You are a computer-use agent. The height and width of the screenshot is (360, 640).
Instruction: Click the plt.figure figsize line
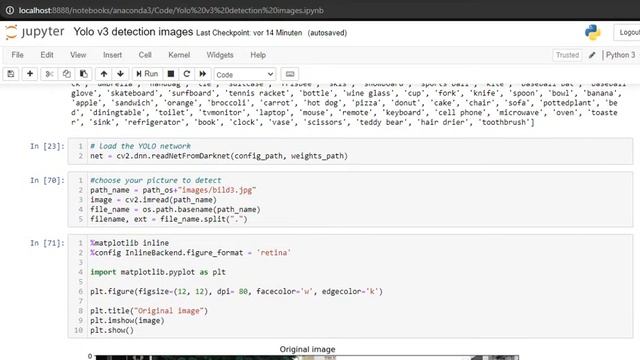click(x=236, y=291)
